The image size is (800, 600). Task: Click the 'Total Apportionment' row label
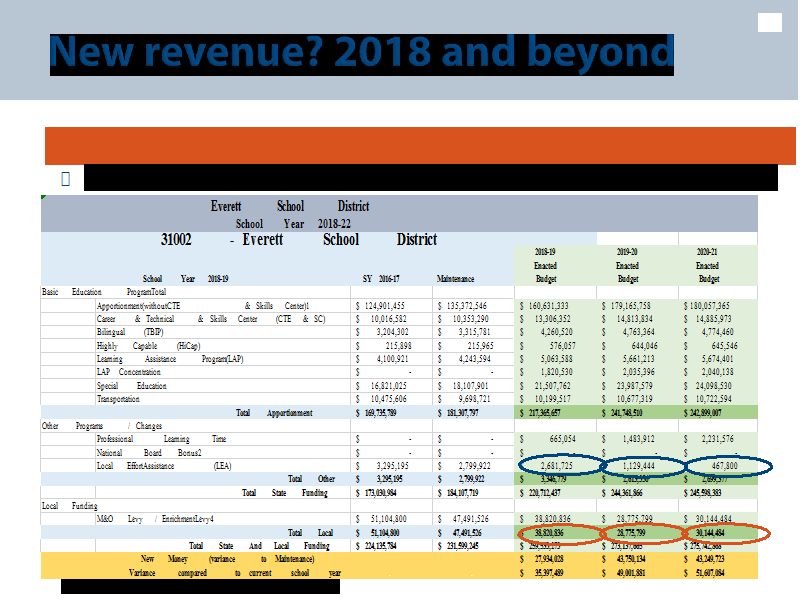(274, 413)
